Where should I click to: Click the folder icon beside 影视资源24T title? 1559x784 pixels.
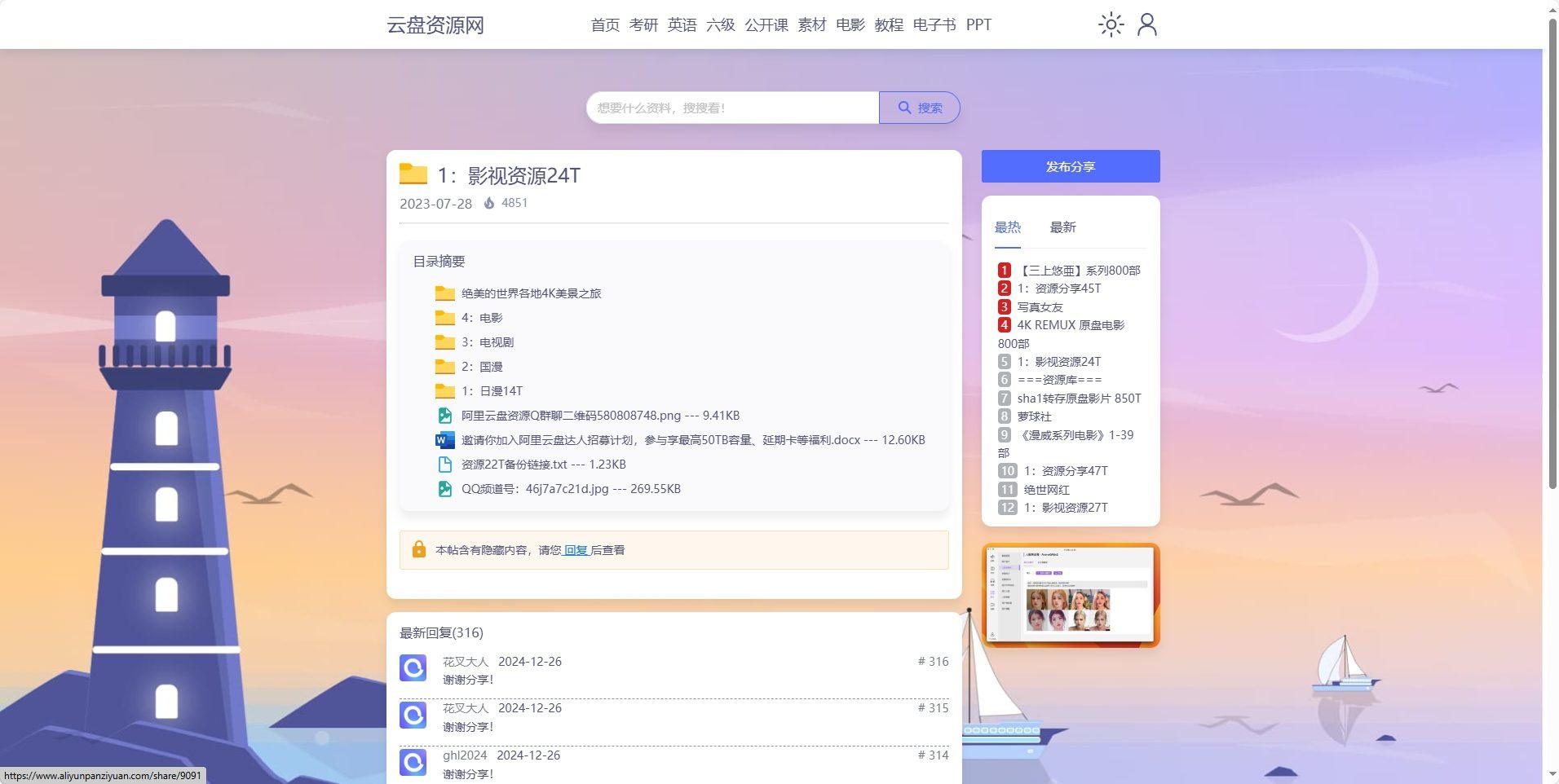pyautogui.click(x=413, y=174)
